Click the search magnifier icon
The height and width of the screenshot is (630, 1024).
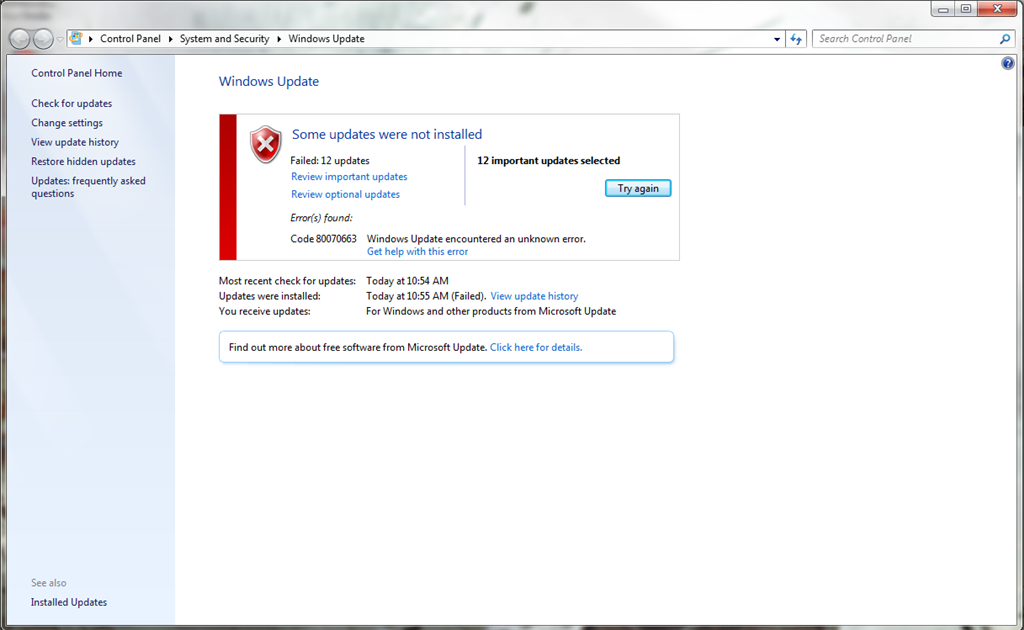pyautogui.click(x=1005, y=39)
